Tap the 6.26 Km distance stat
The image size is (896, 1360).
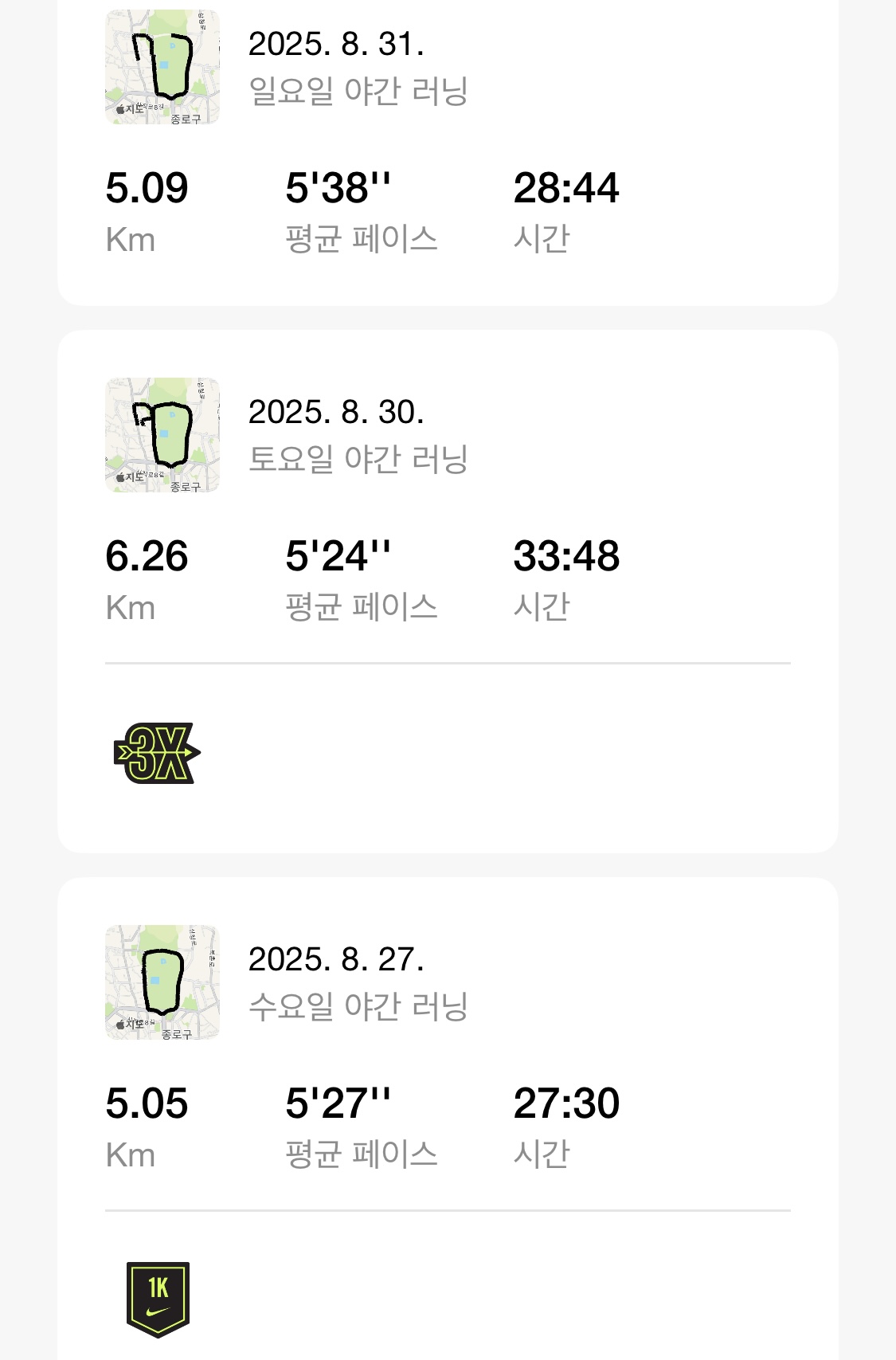(x=147, y=557)
